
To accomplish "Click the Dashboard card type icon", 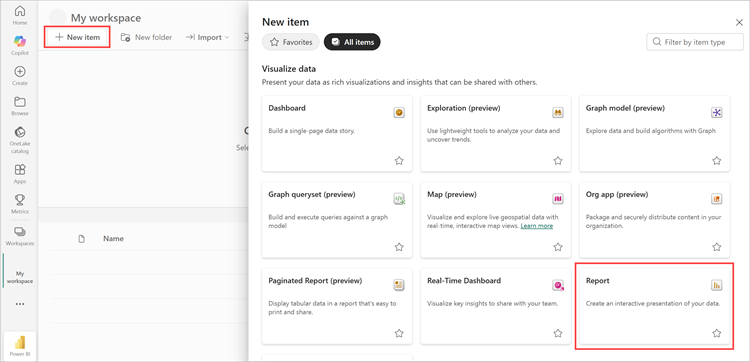I will (399, 112).
